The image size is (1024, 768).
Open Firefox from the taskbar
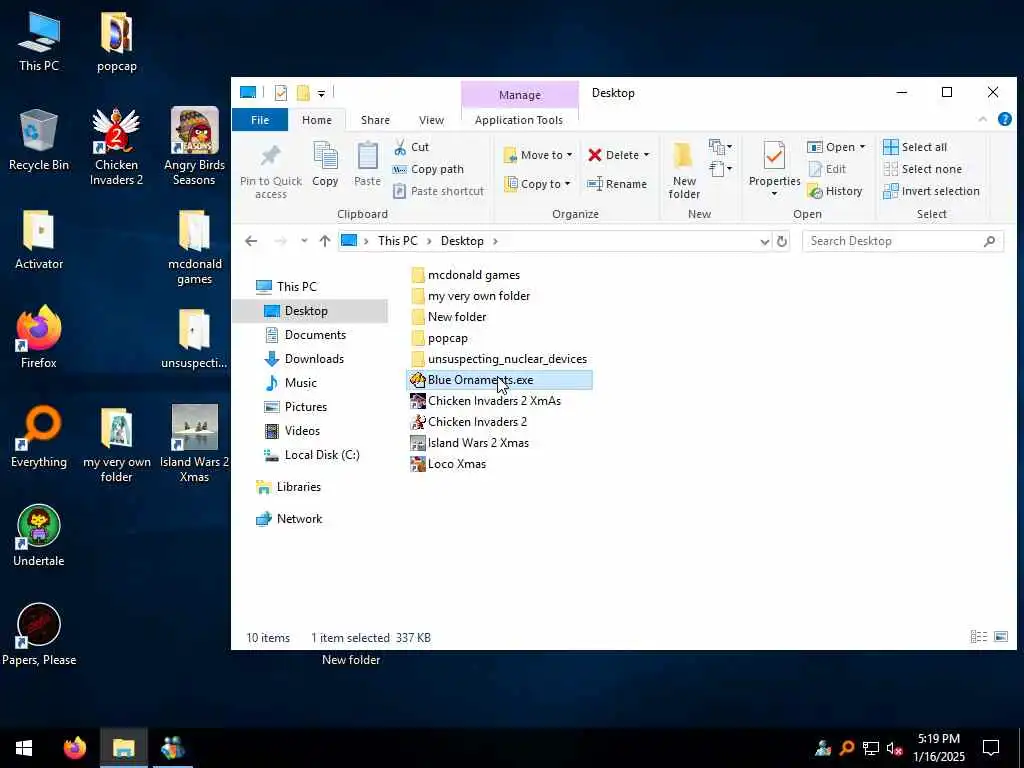point(75,748)
